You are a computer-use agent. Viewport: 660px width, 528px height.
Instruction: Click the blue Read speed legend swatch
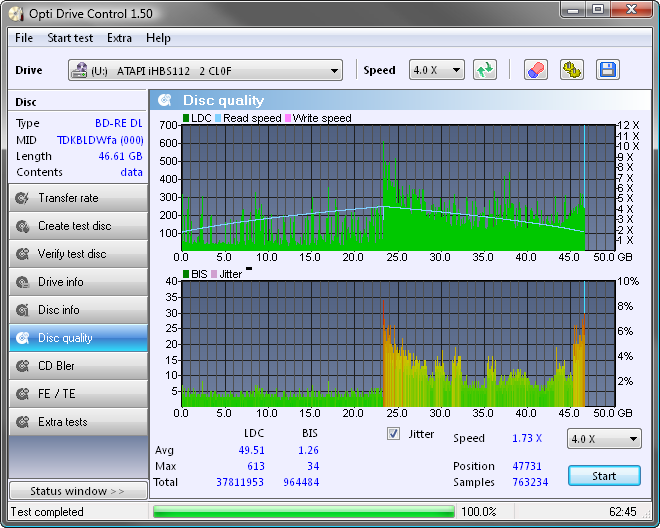pos(218,118)
